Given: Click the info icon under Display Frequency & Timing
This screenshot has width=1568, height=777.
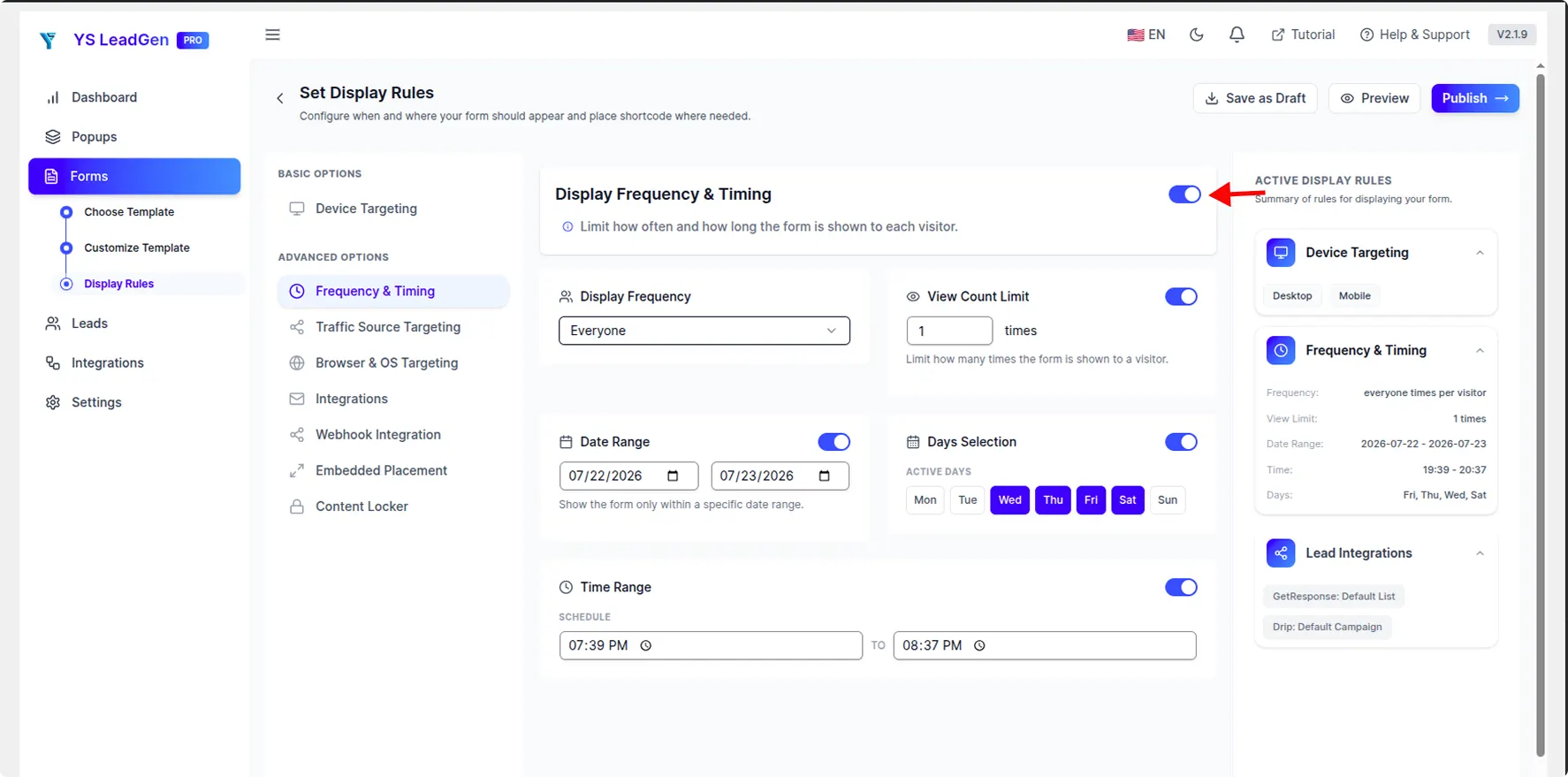Looking at the screenshot, I should click(x=567, y=227).
